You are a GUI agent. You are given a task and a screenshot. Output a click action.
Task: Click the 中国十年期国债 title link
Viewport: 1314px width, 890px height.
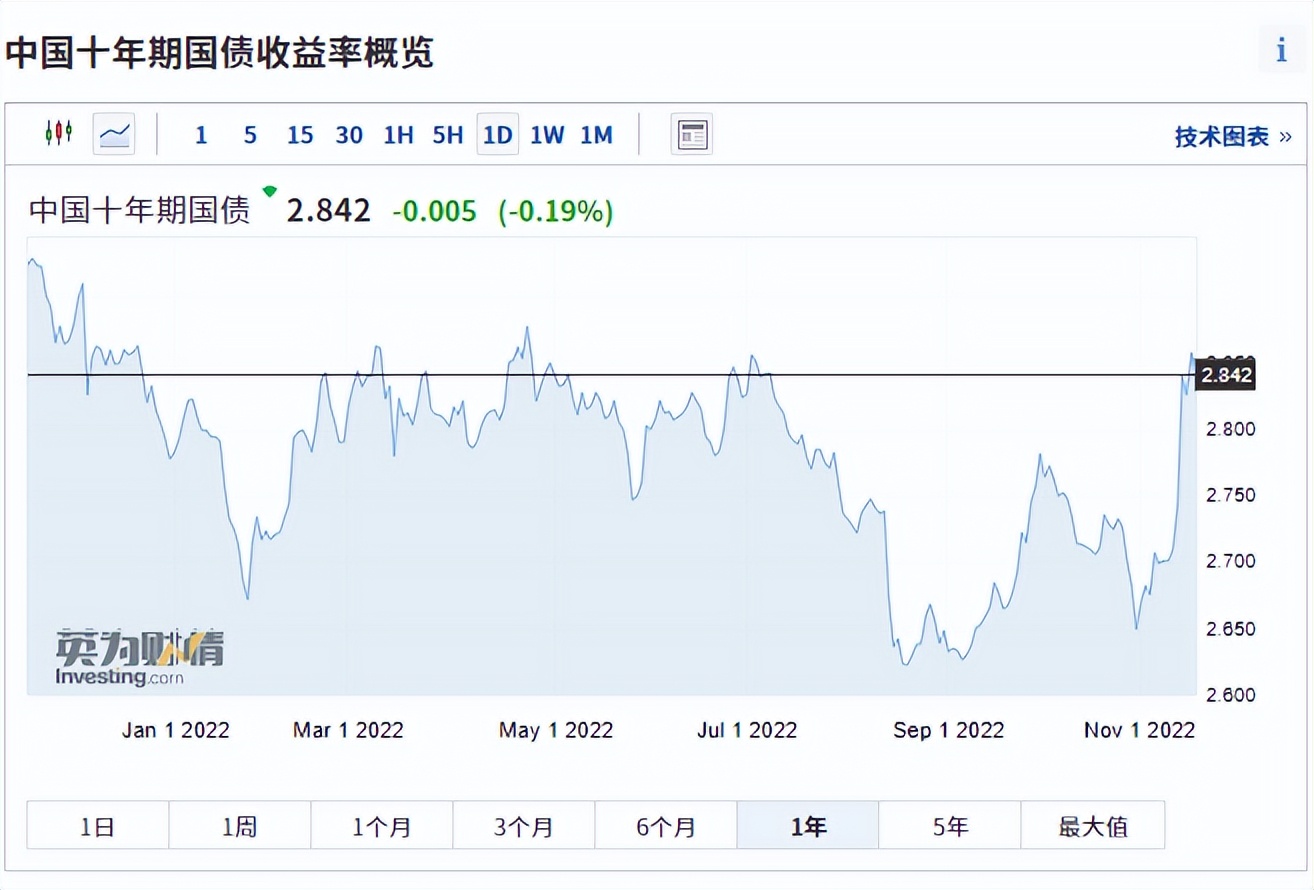click(139, 210)
